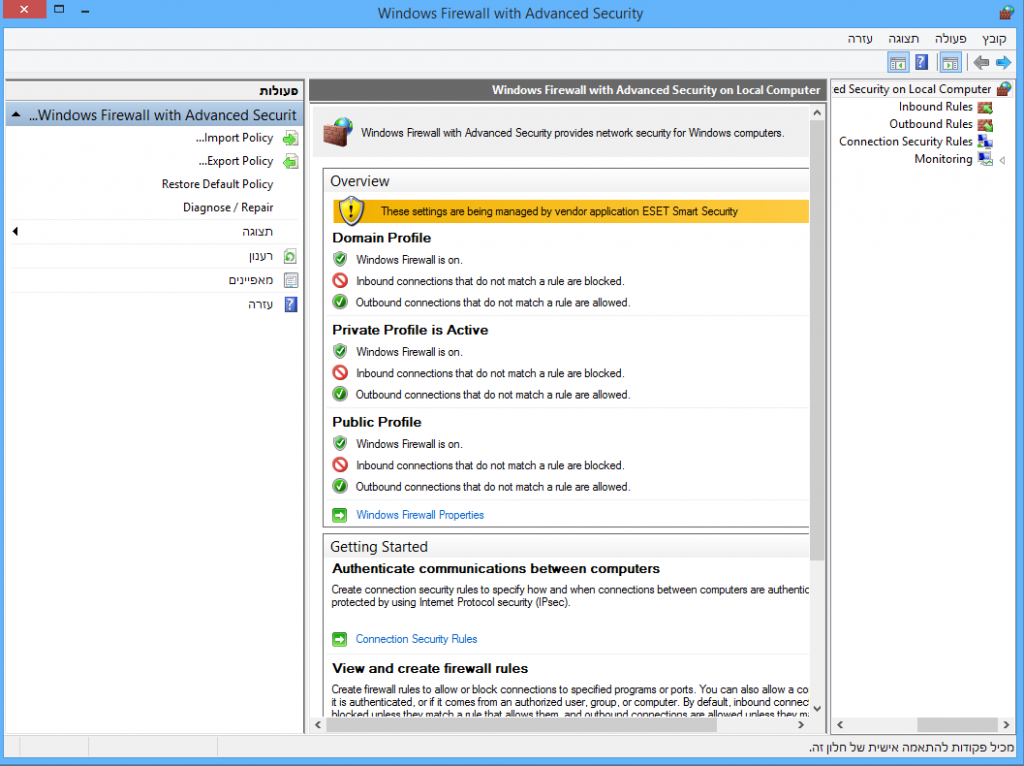The image size is (1024, 766).
Task: Click the title bar firewall app icon
Action: pos(1006,12)
